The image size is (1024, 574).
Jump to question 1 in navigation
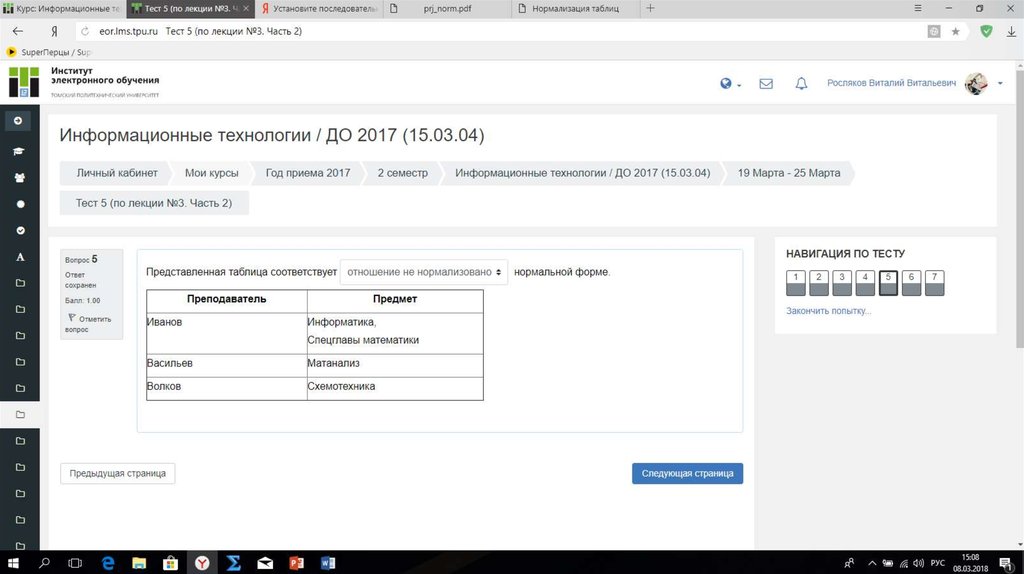tap(795, 283)
